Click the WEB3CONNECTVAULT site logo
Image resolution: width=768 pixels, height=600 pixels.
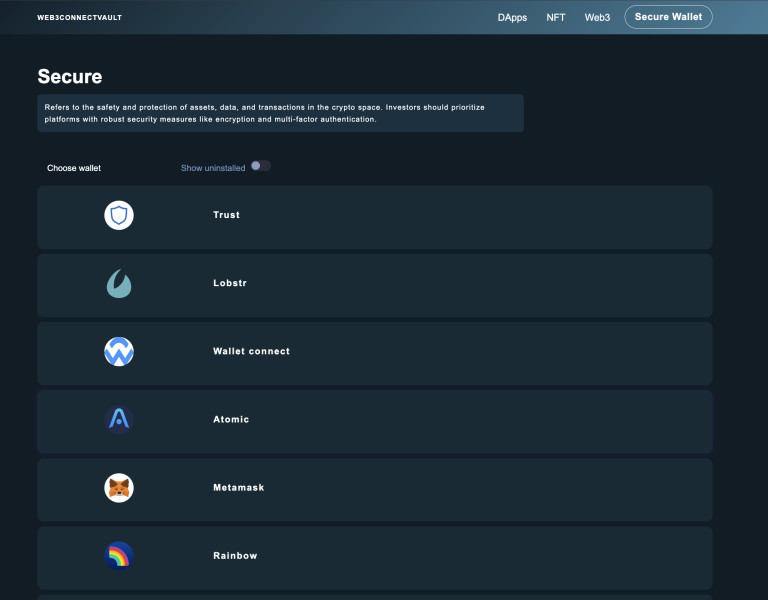(79, 18)
